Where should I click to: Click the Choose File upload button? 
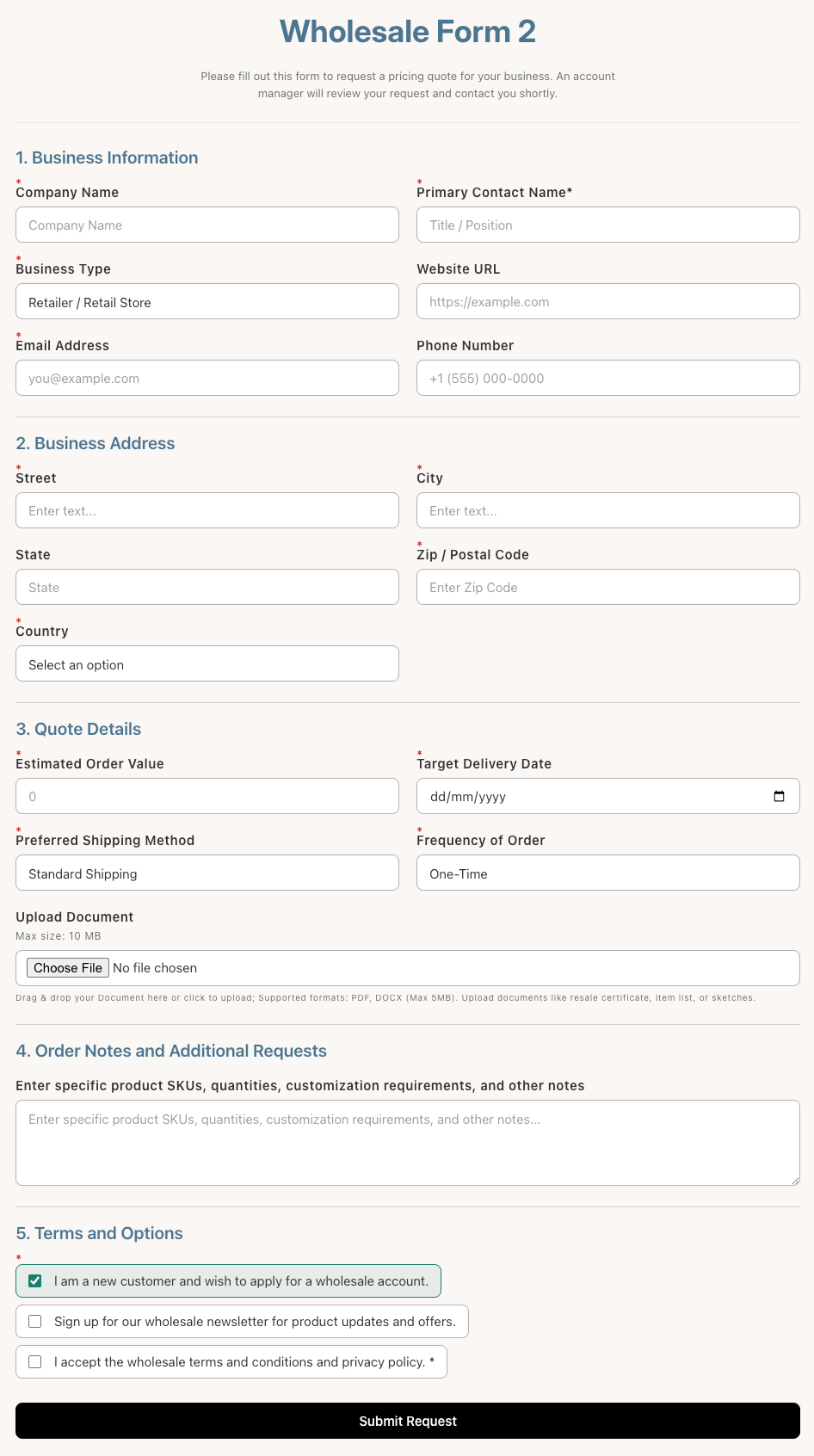click(68, 968)
